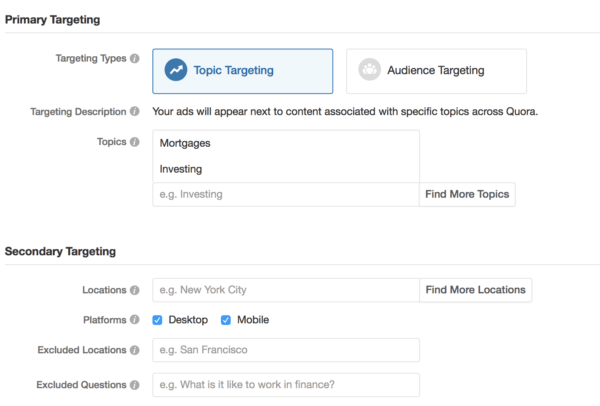Open the info icon beside Excluded Locations
600x406 pixels.
[134, 350]
